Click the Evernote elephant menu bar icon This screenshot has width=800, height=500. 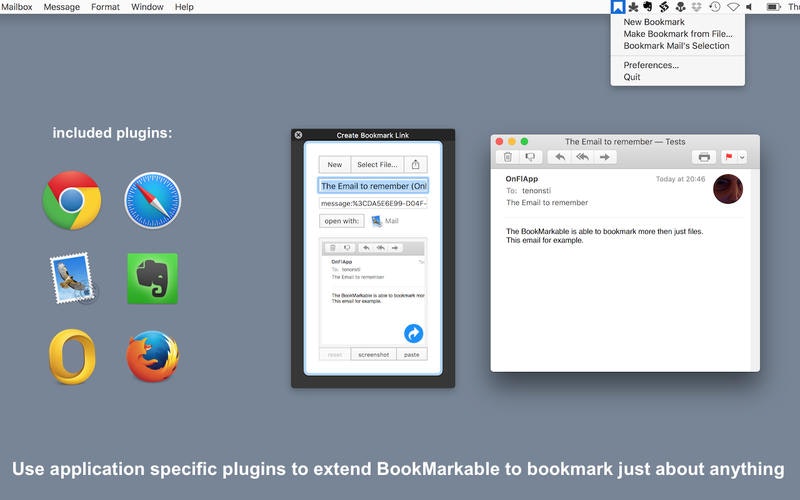(x=648, y=7)
